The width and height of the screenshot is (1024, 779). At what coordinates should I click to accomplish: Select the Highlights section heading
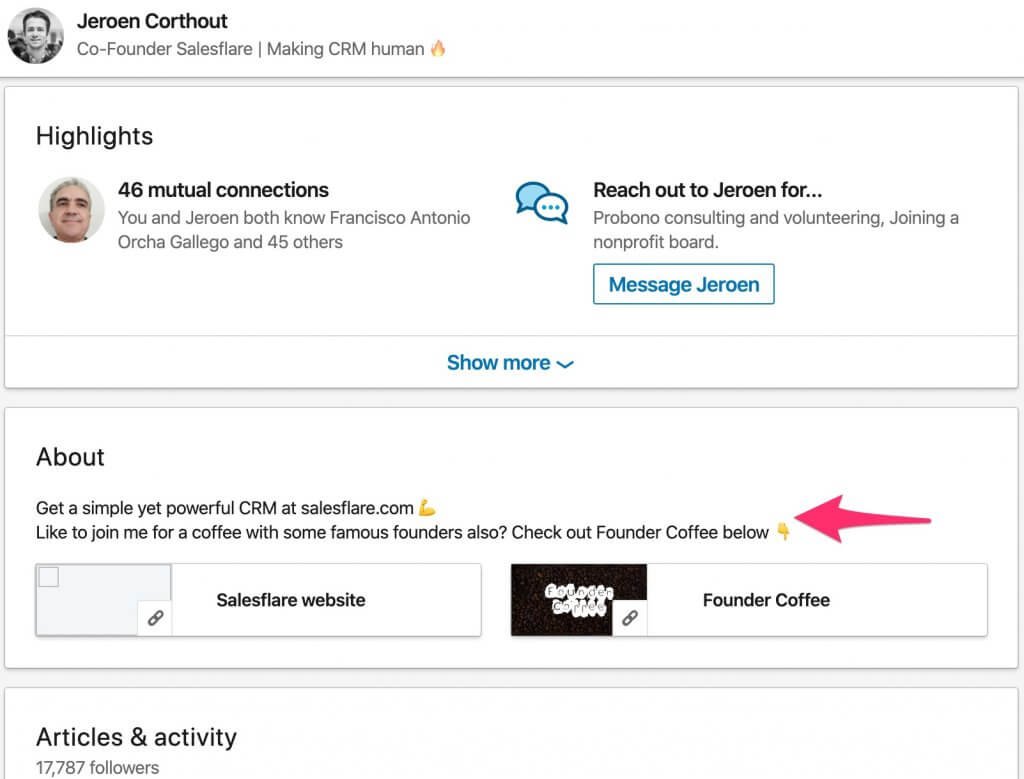coord(94,137)
